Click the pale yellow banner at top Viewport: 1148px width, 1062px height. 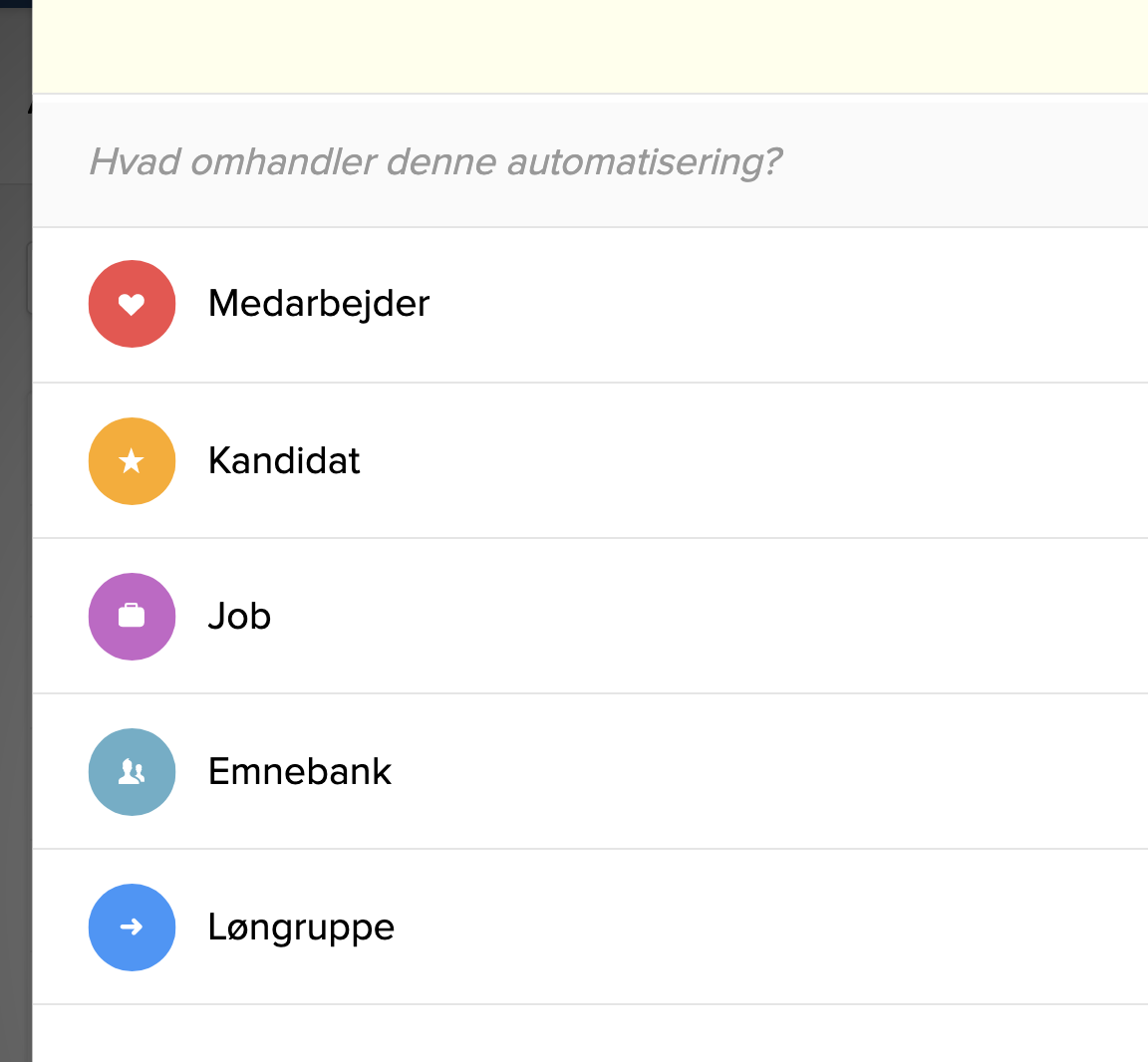pyautogui.click(x=588, y=45)
